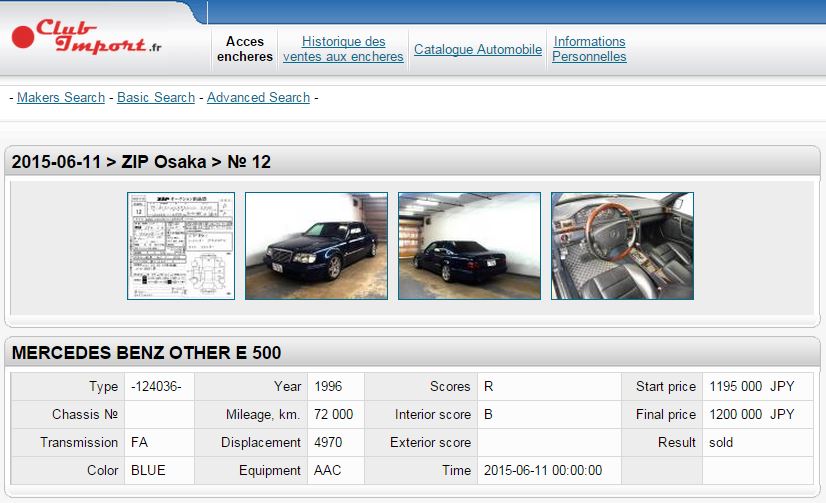Viewport: 826px width, 503px height.
Task: Follow the Makers Search link
Action: (61, 97)
